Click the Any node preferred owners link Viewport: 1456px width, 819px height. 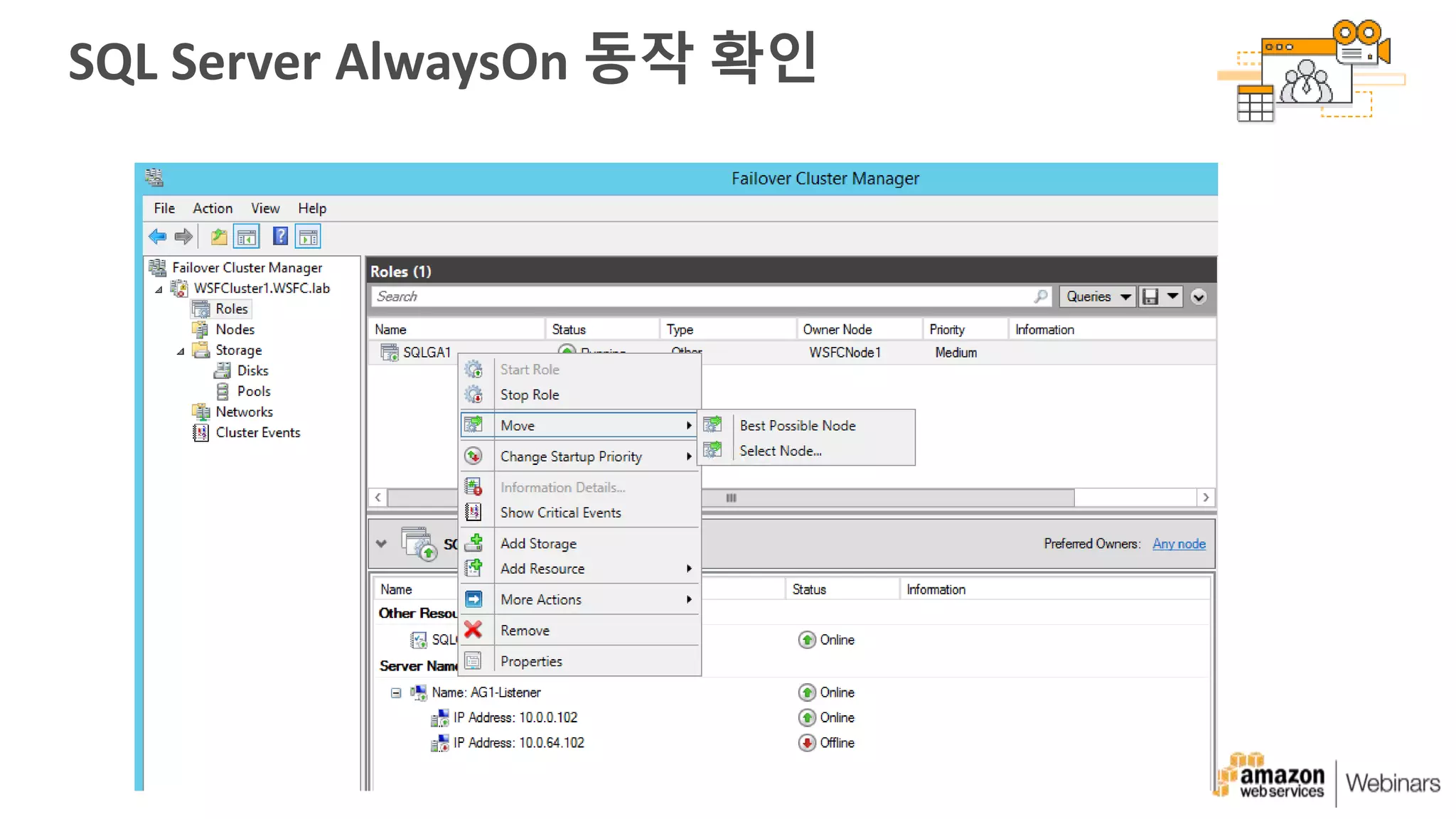pyautogui.click(x=1179, y=544)
